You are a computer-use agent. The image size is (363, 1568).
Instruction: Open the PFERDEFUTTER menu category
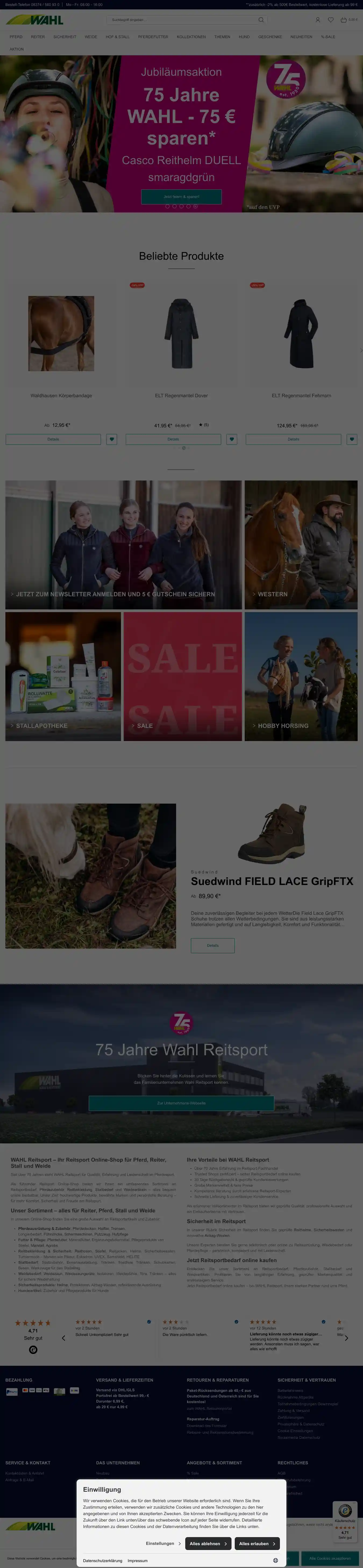pyautogui.click(x=153, y=37)
